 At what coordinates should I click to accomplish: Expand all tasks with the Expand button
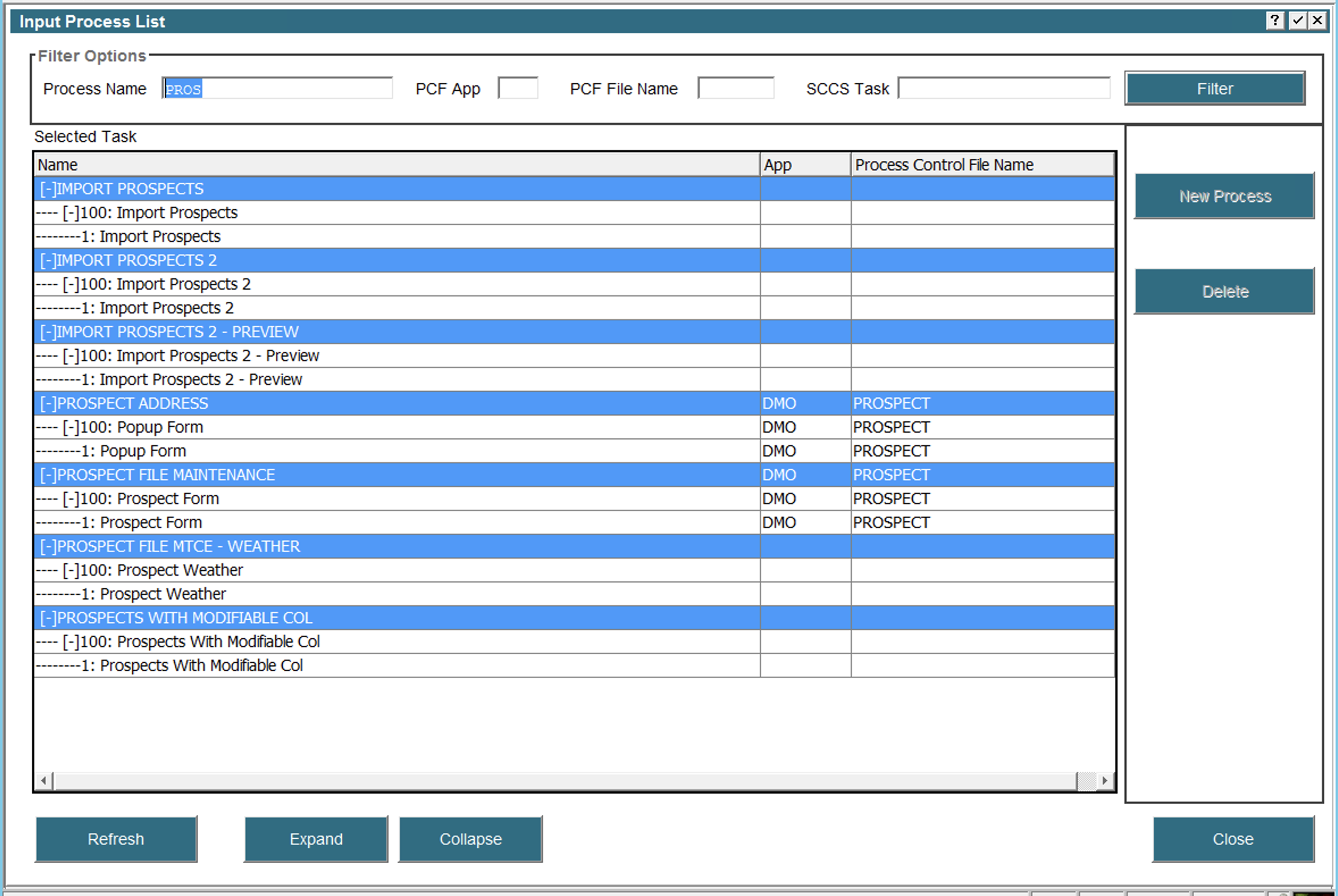point(316,839)
